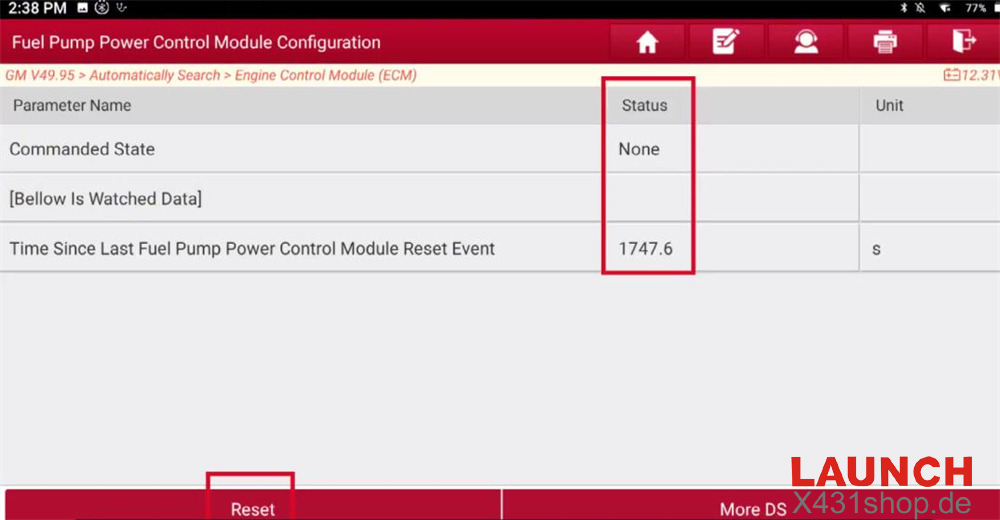Print the current data screen
Screen dimensions: 1000x520
(885, 42)
